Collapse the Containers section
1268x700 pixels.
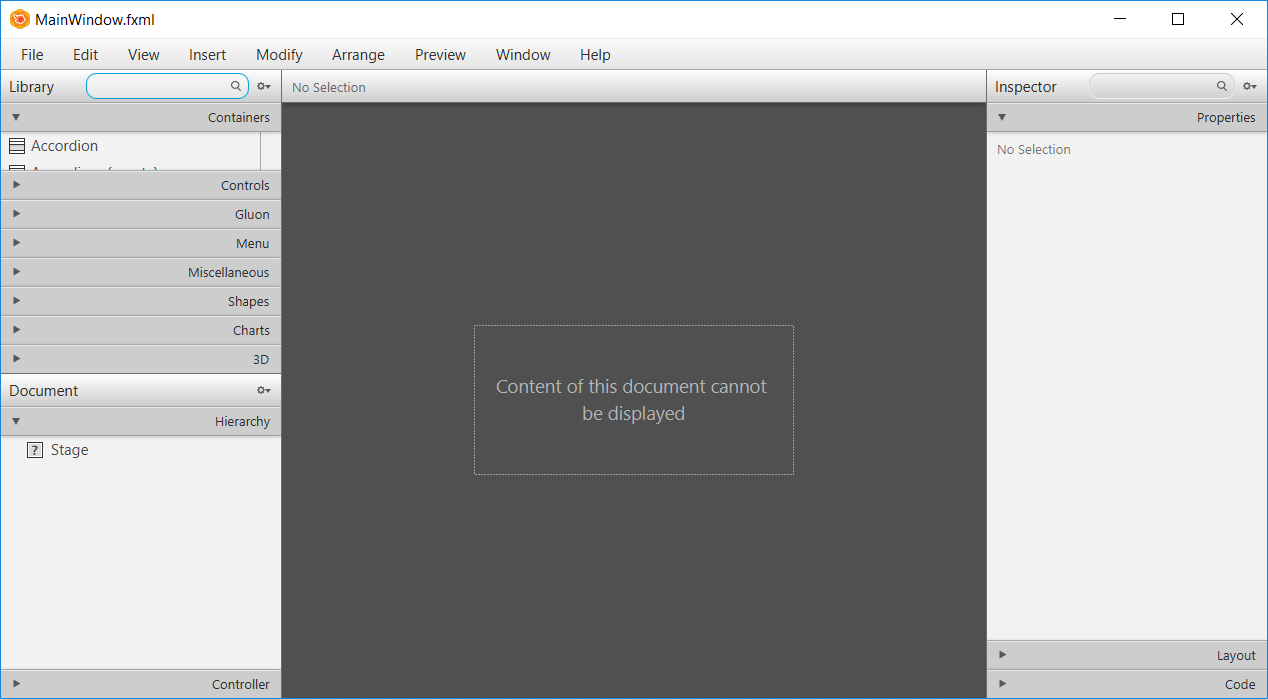[x=16, y=117]
